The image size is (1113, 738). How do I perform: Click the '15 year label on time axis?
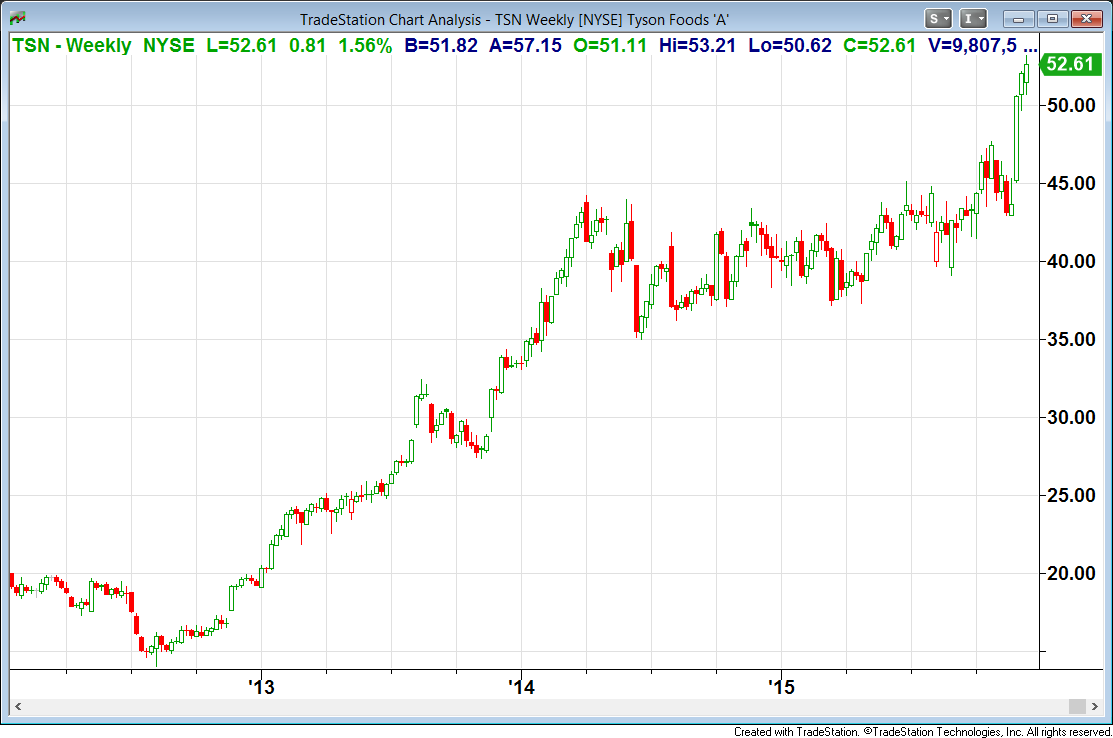click(x=781, y=687)
